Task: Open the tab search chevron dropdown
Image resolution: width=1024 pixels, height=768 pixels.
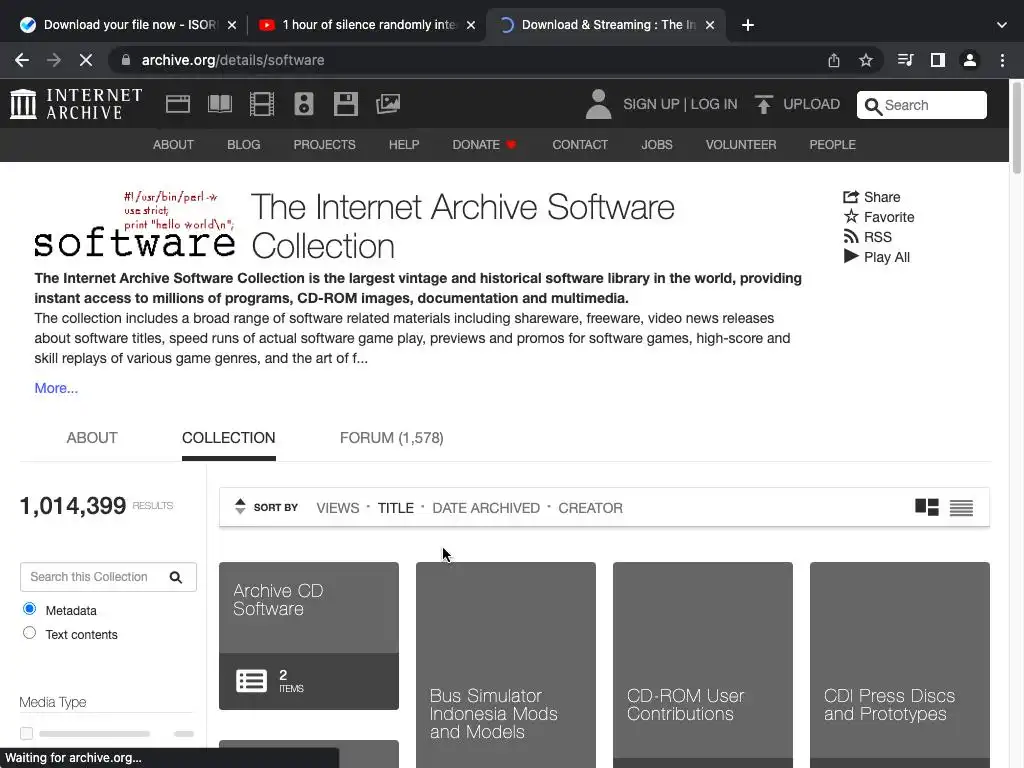Action: point(1002,25)
